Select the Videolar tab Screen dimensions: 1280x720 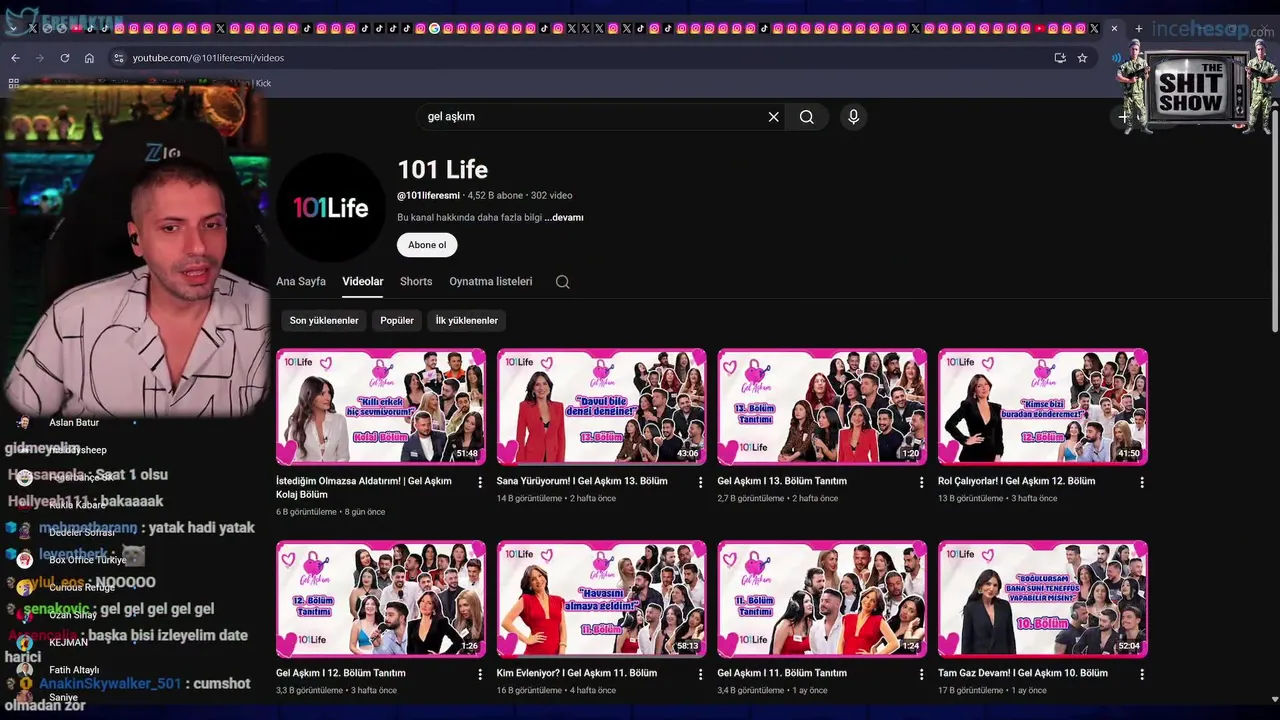click(x=363, y=282)
